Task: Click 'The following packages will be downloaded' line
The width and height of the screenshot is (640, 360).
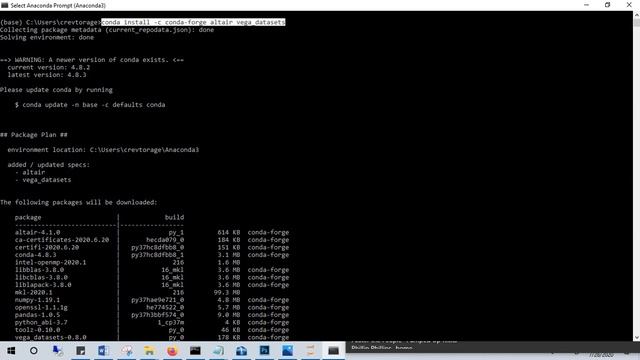Action: click(78, 202)
